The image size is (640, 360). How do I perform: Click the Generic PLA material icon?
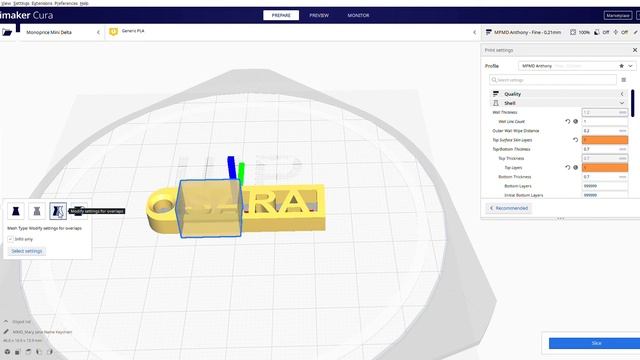coord(113,31)
